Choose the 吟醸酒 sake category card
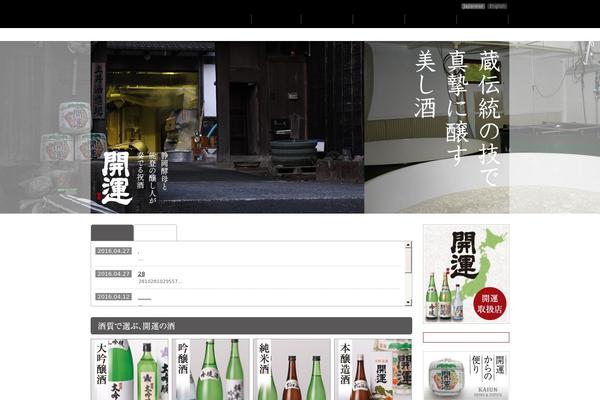Image resolution: width=600 pixels, height=400 pixels. click(211, 369)
